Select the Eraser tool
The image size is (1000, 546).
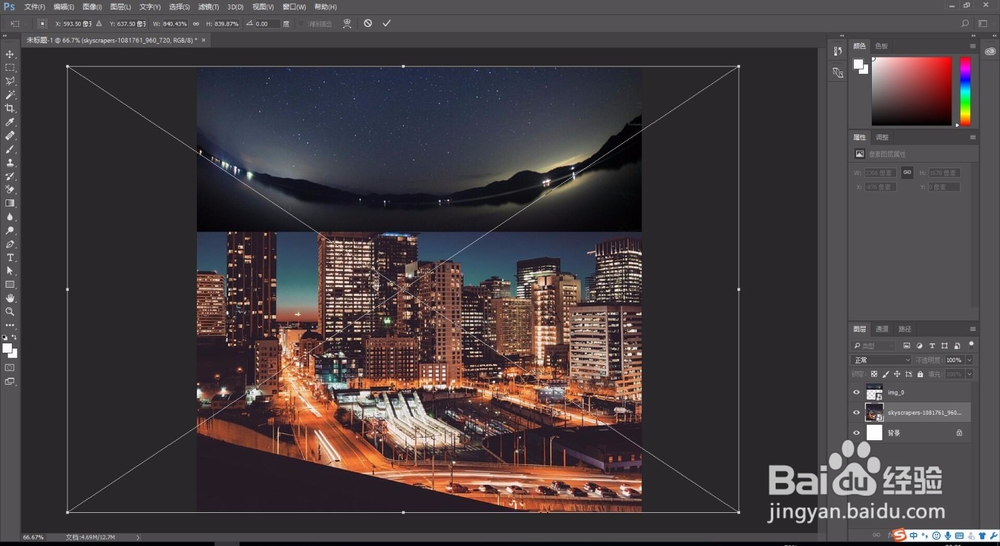point(10,189)
